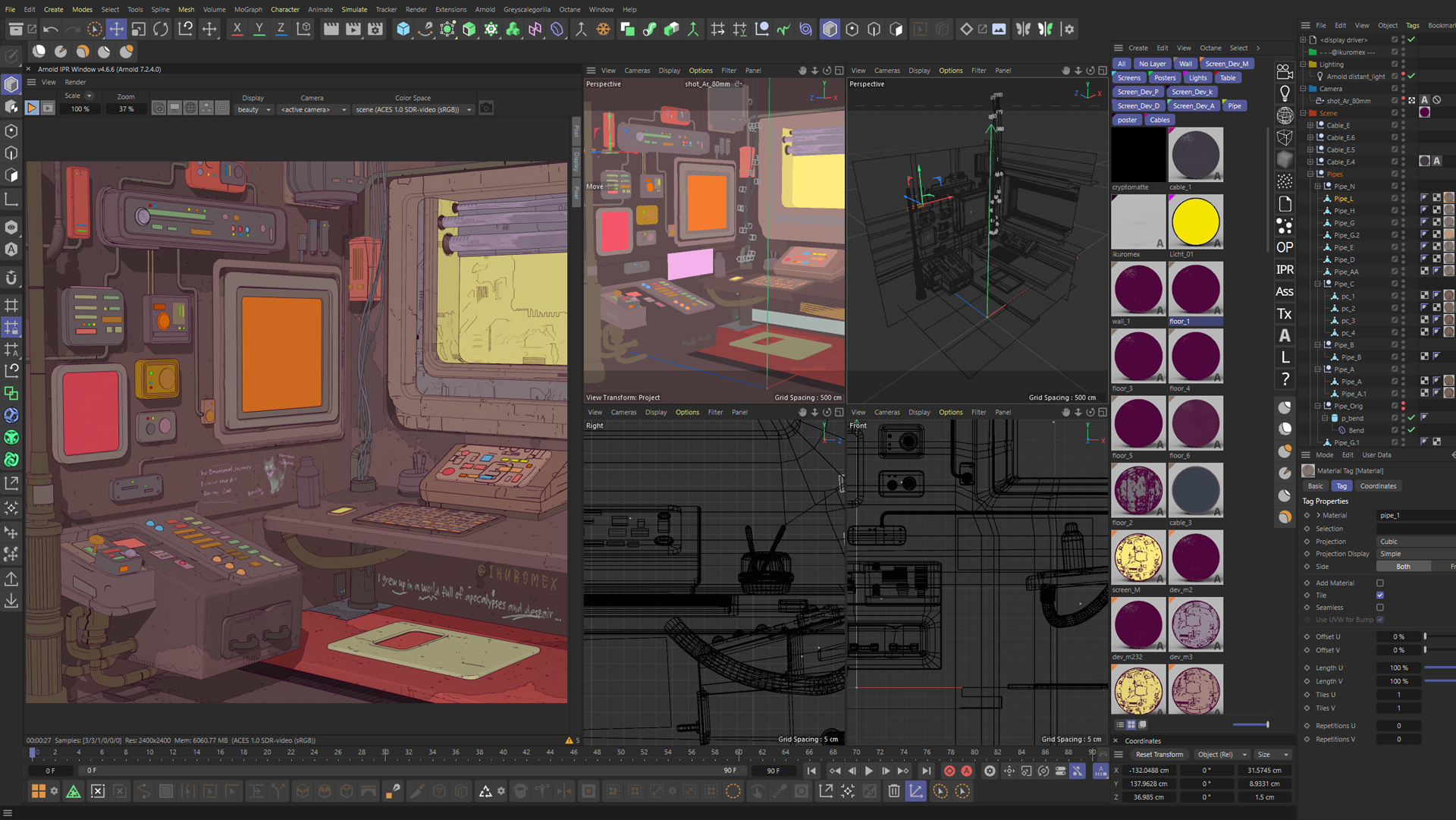Open the Simulate menu
This screenshot has height=820, width=1456.
pos(354,9)
